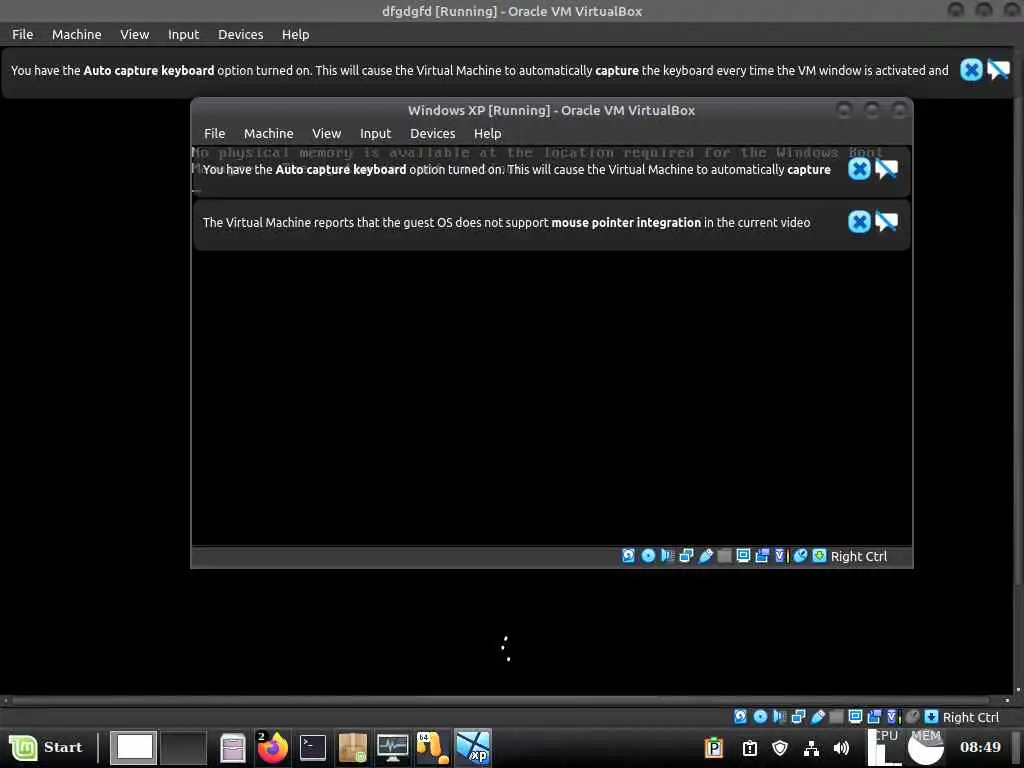Click Right Ctrl label in outer VM status bar
Screen dimensions: 1024x768
[971, 717]
